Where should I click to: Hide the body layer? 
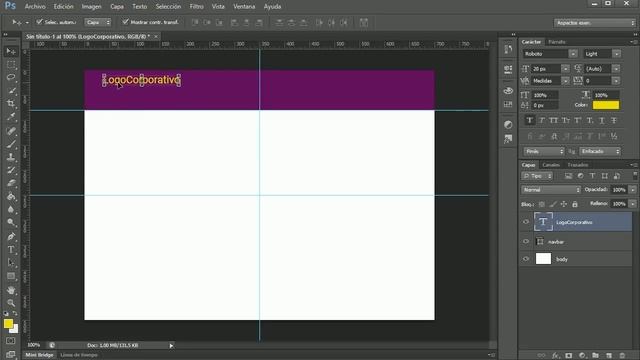(526, 259)
